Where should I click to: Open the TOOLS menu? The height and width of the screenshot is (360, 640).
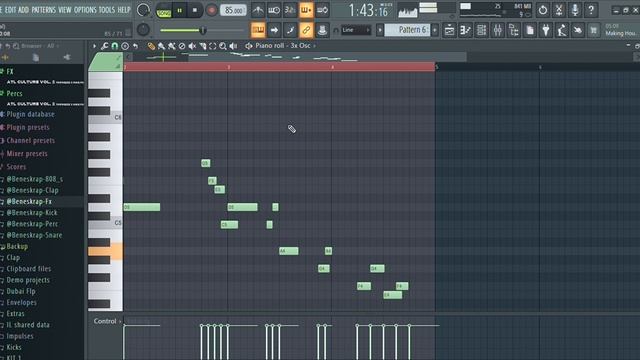[107, 10]
